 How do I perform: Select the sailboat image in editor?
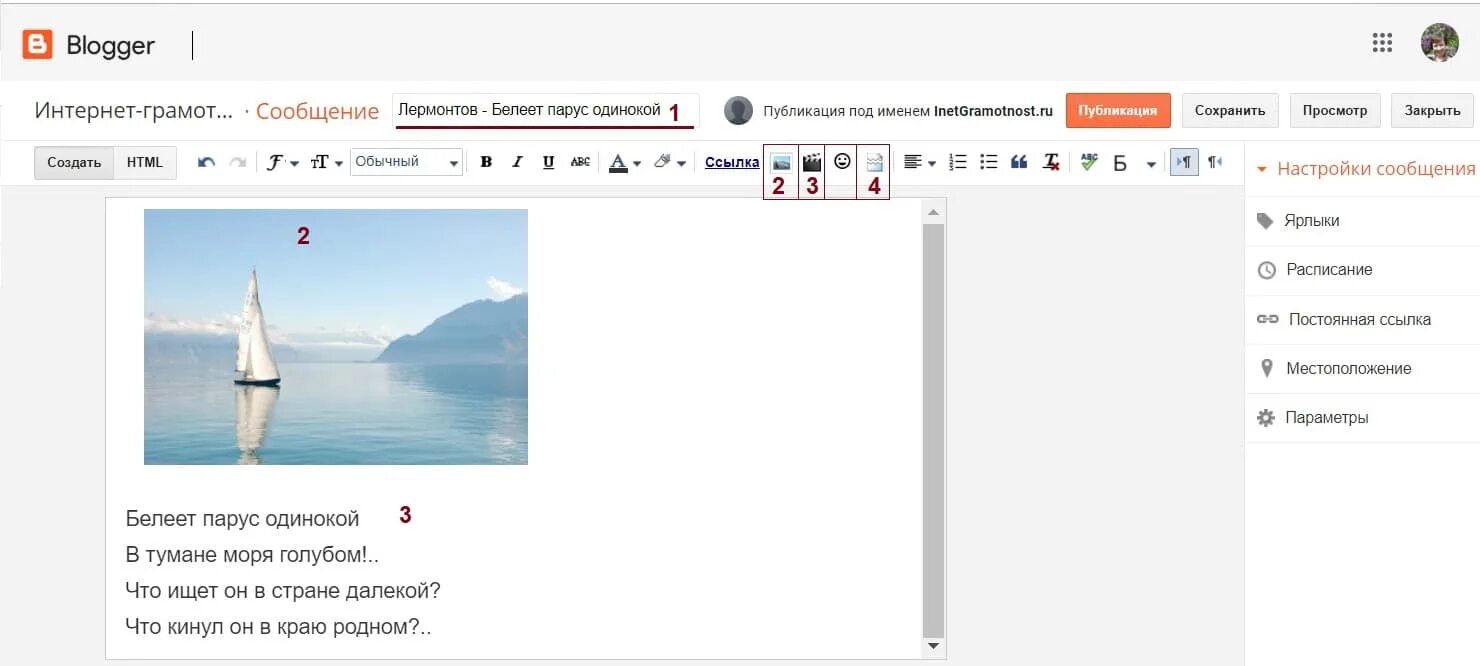[336, 337]
